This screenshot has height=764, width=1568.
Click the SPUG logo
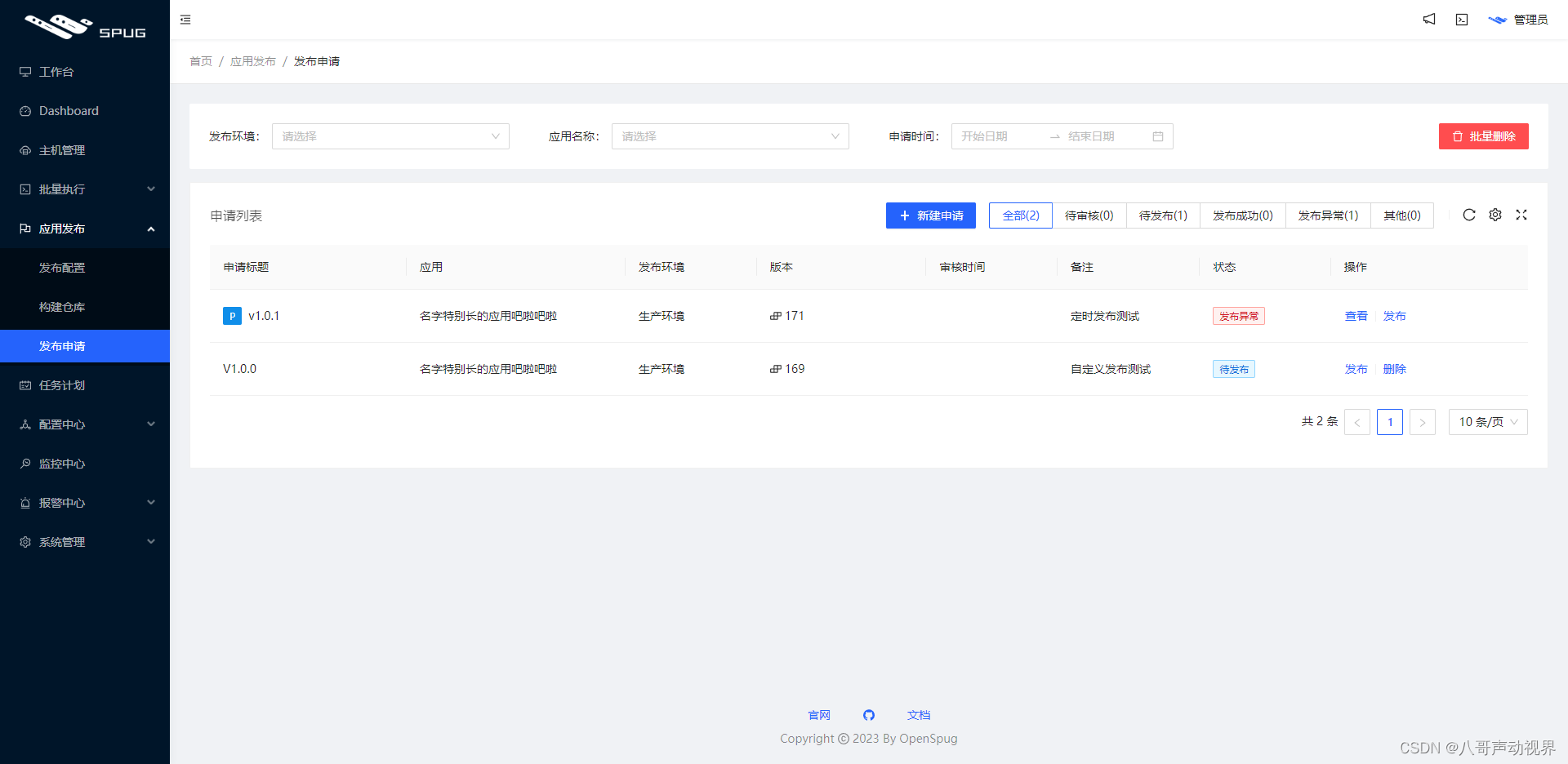coord(85,27)
